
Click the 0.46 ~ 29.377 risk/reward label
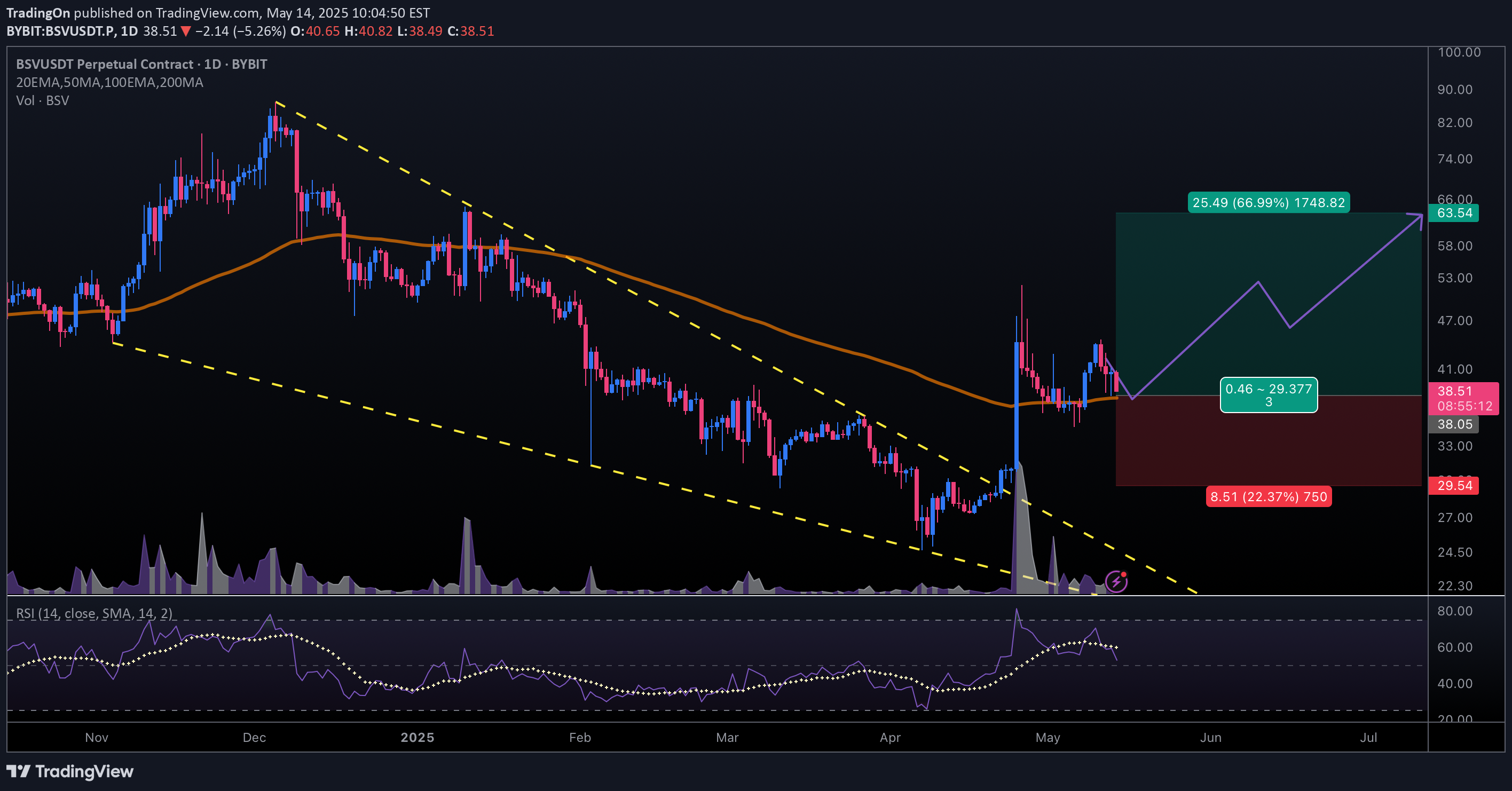pos(1268,395)
